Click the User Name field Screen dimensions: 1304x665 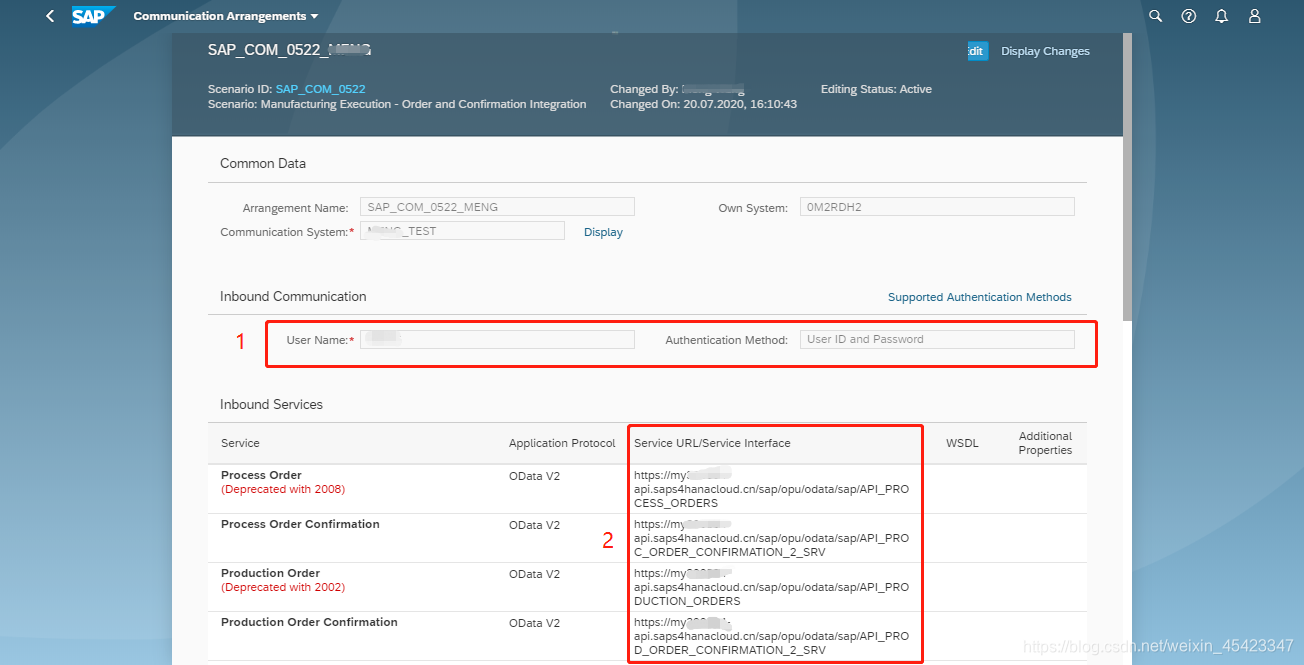point(497,339)
